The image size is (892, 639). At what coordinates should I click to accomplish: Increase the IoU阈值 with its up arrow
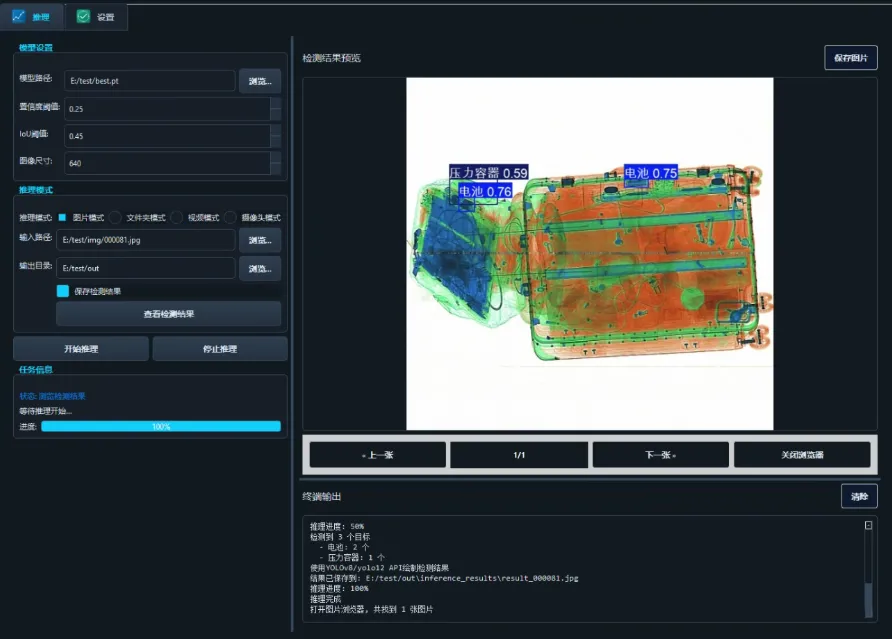coord(275,130)
